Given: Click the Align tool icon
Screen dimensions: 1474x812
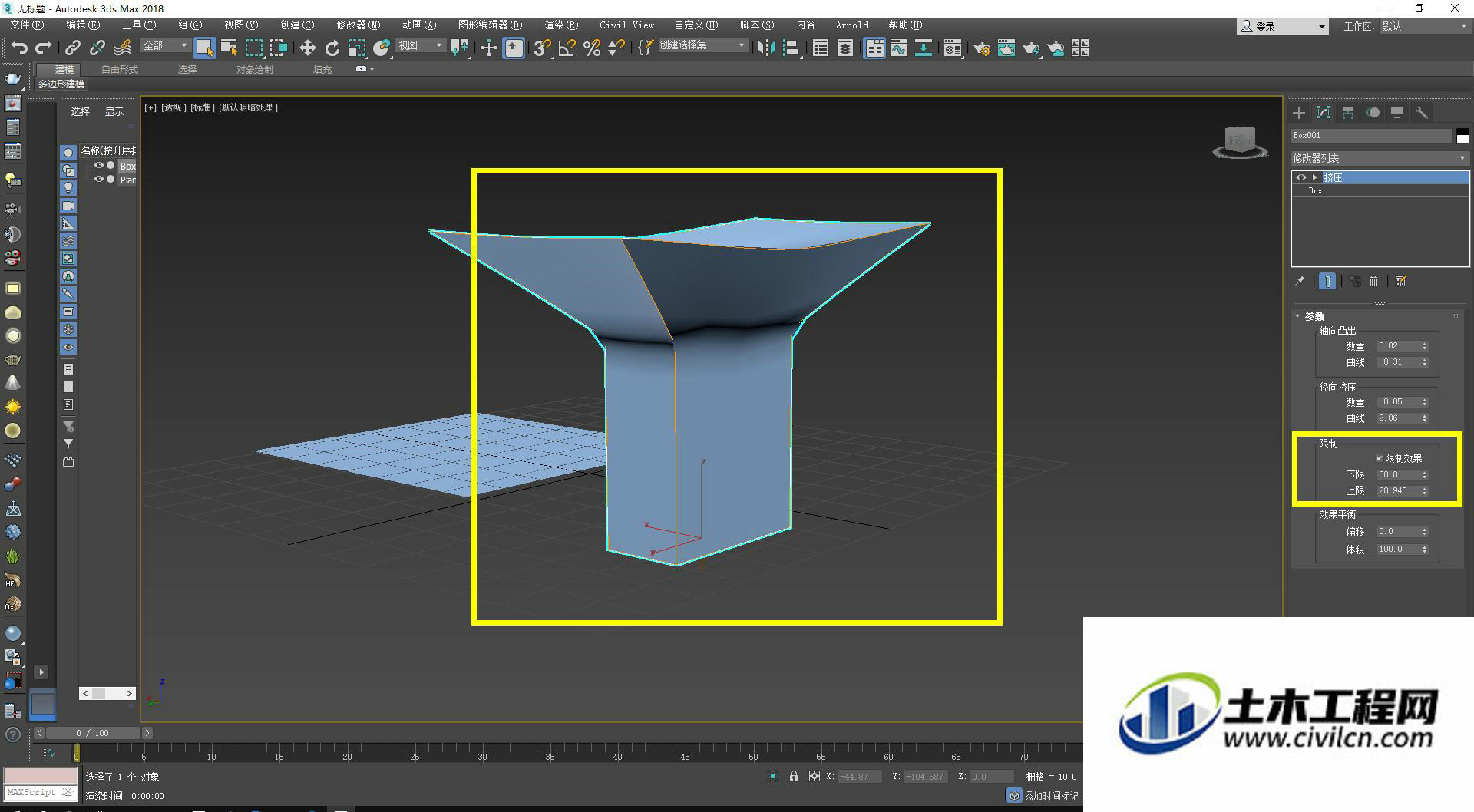Looking at the screenshot, I should coord(791,48).
